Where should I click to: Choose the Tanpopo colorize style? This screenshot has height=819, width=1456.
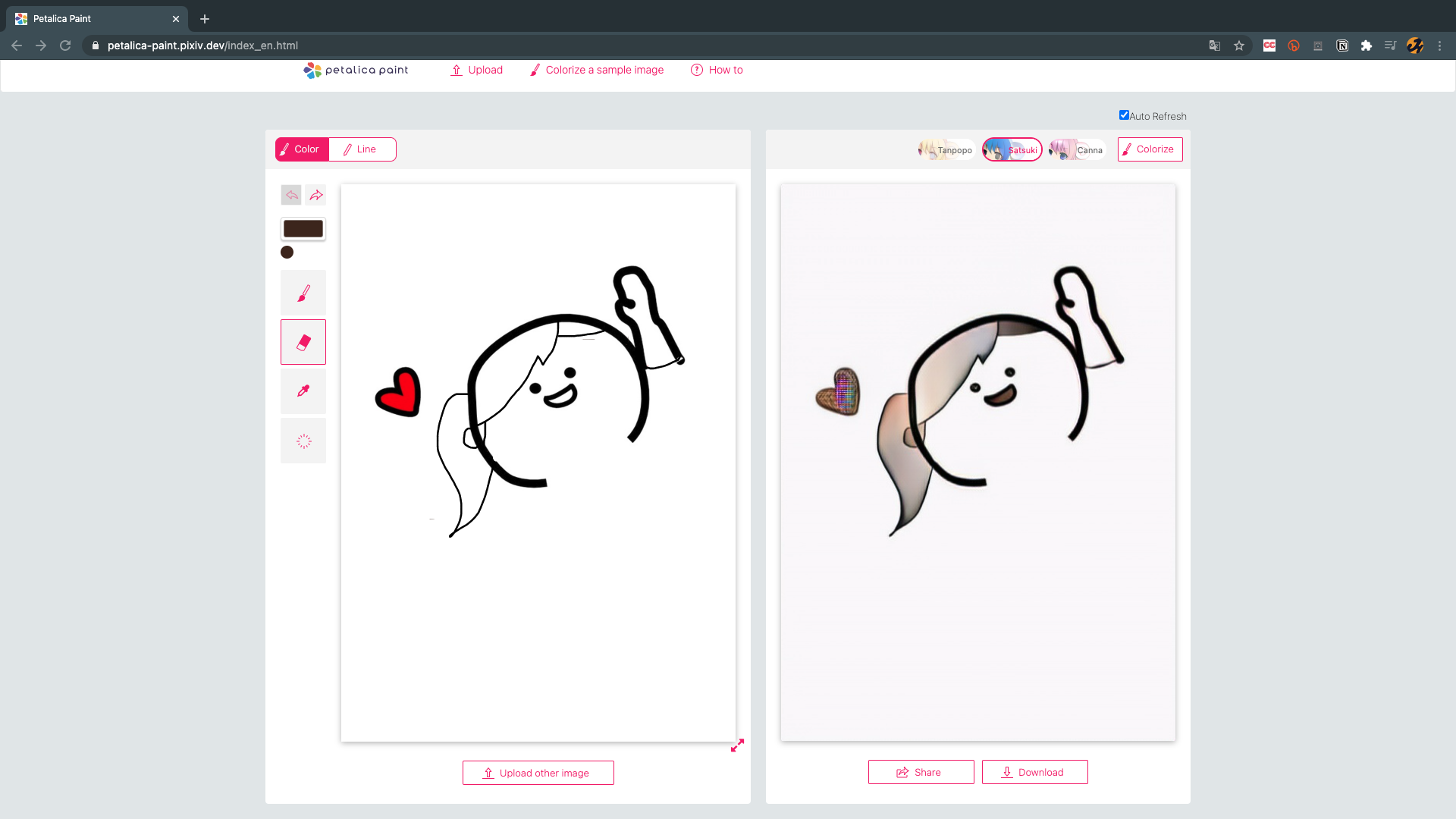coord(946,149)
